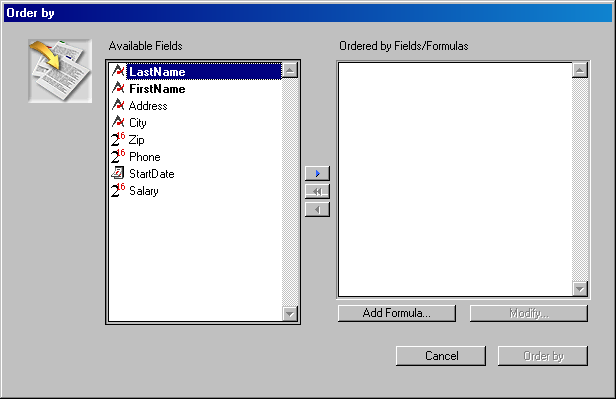Open the Add Formula dialog
Screen dimensions: 616x399
point(397,313)
